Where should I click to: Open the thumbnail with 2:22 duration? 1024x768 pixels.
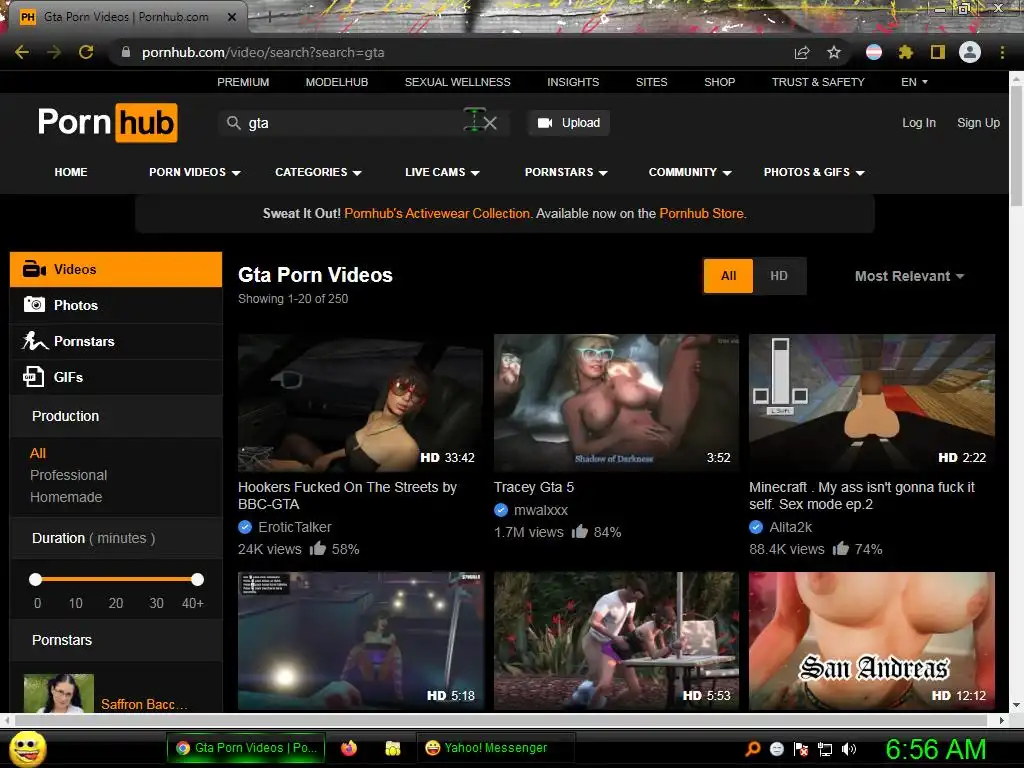pyautogui.click(x=872, y=403)
